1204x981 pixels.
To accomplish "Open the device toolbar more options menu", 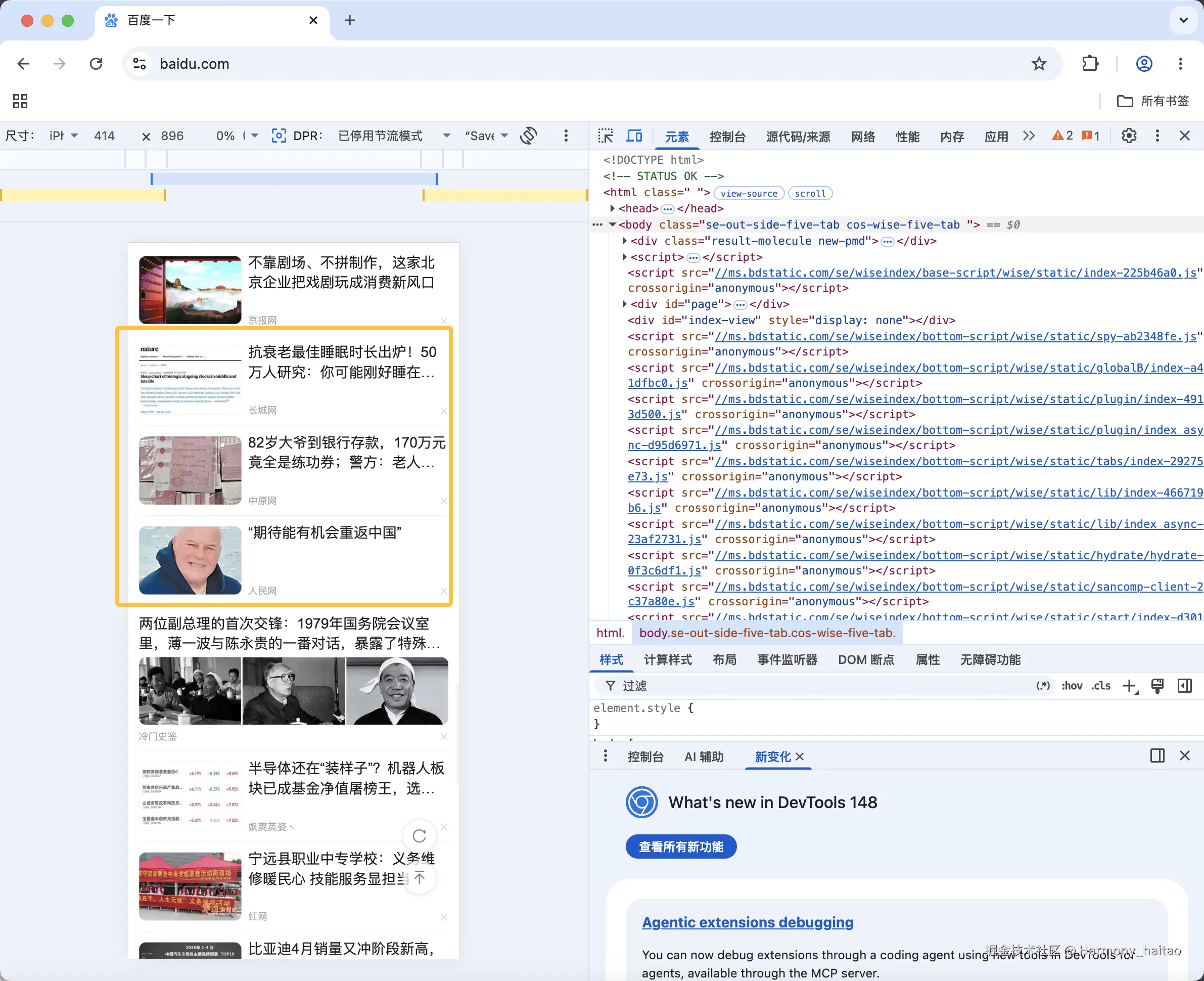I will point(566,136).
